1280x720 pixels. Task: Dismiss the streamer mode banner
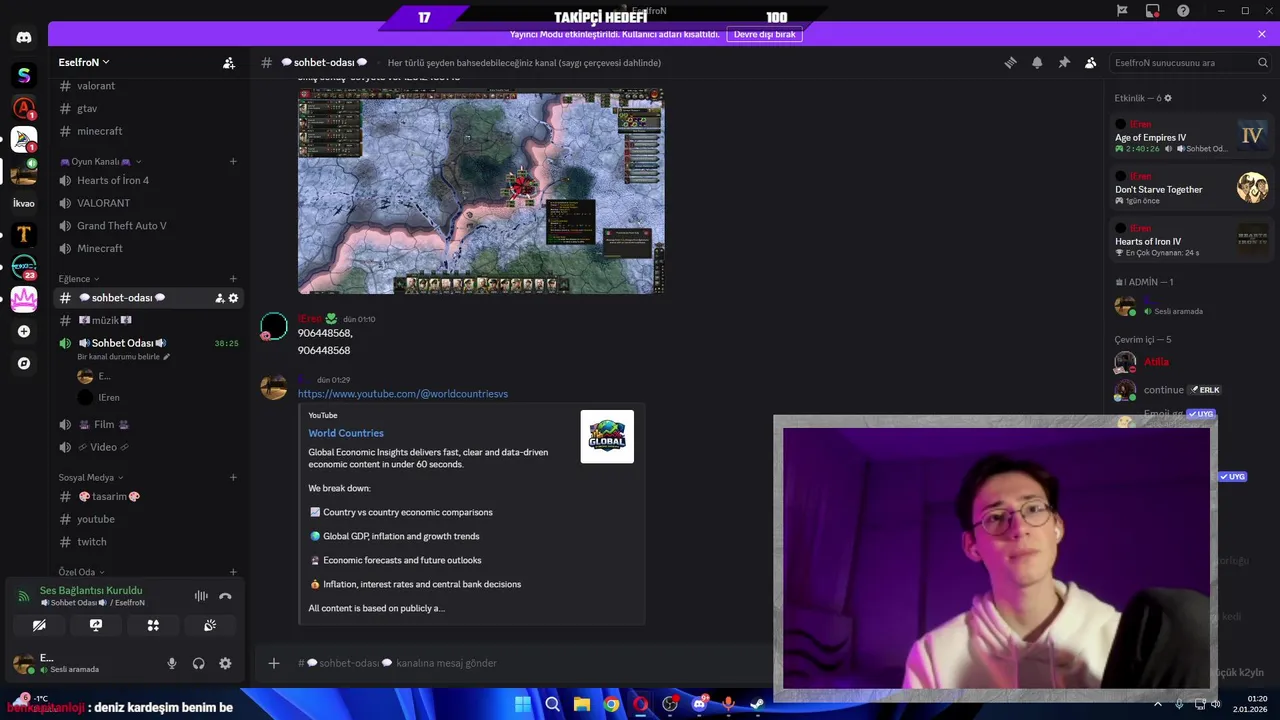pyautogui.click(x=1262, y=34)
